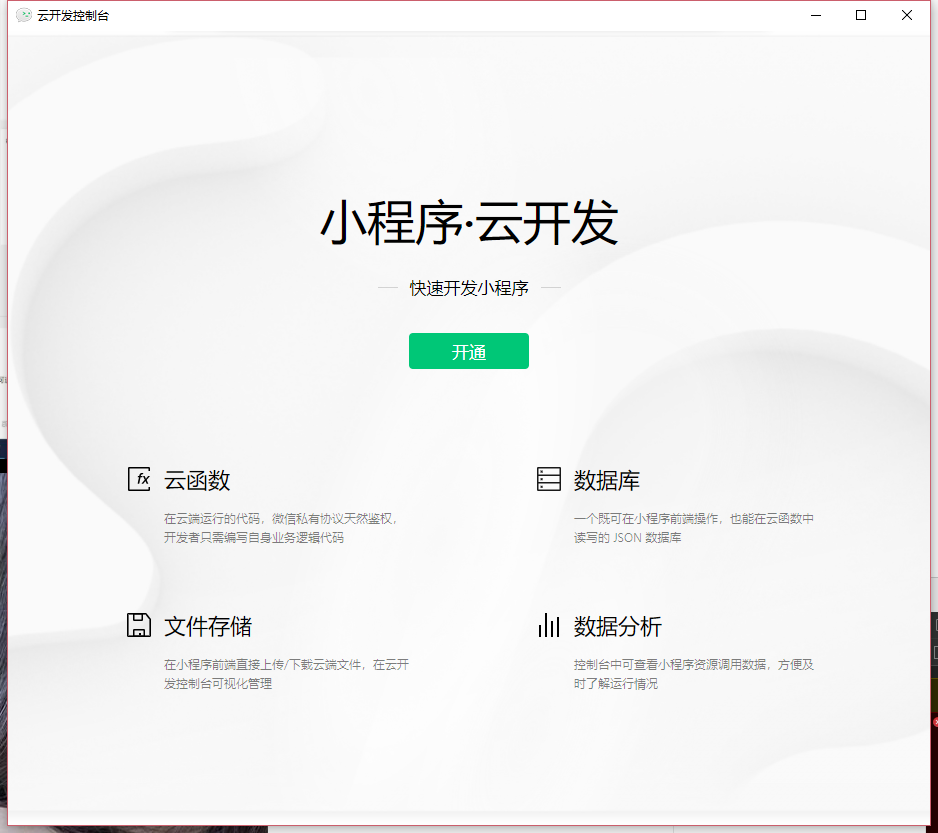Maximize the 云开发控制台 window
The image size is (938, 833).
tap(861, 16)
